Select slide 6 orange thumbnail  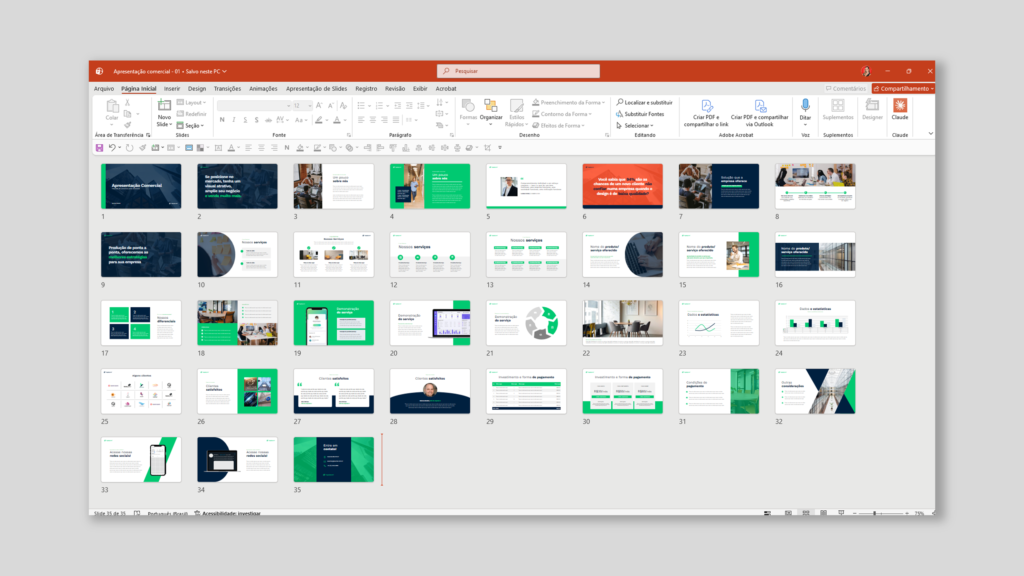pyautogui.click(x=622, y=186)
